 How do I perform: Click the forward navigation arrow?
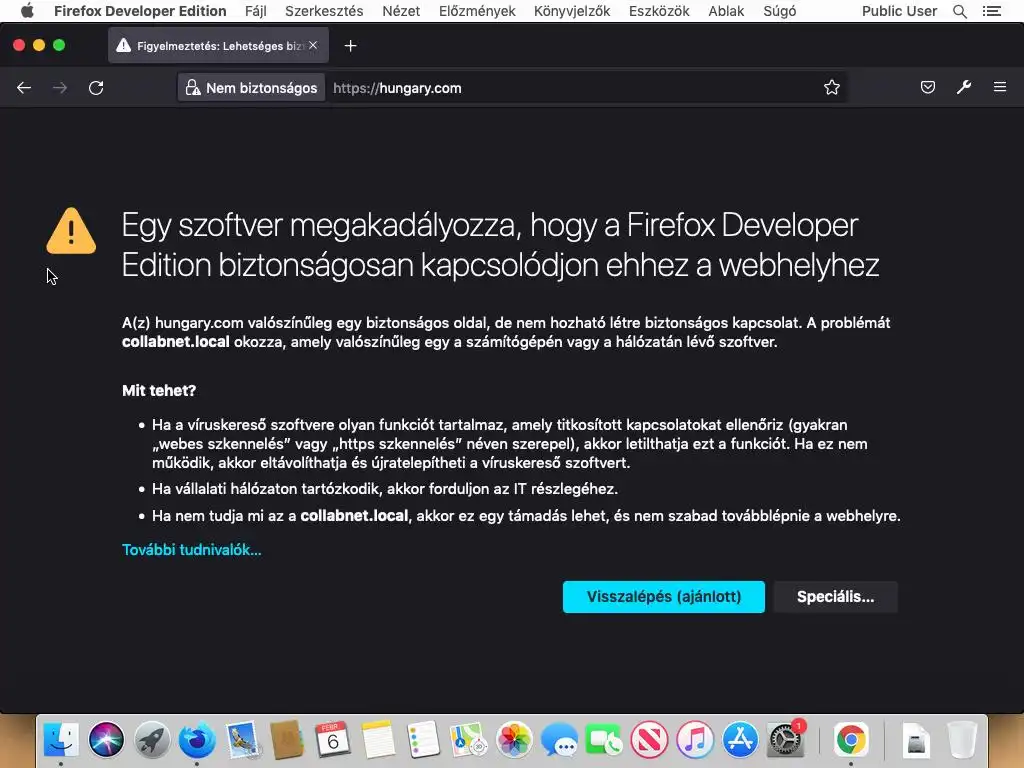60,88
